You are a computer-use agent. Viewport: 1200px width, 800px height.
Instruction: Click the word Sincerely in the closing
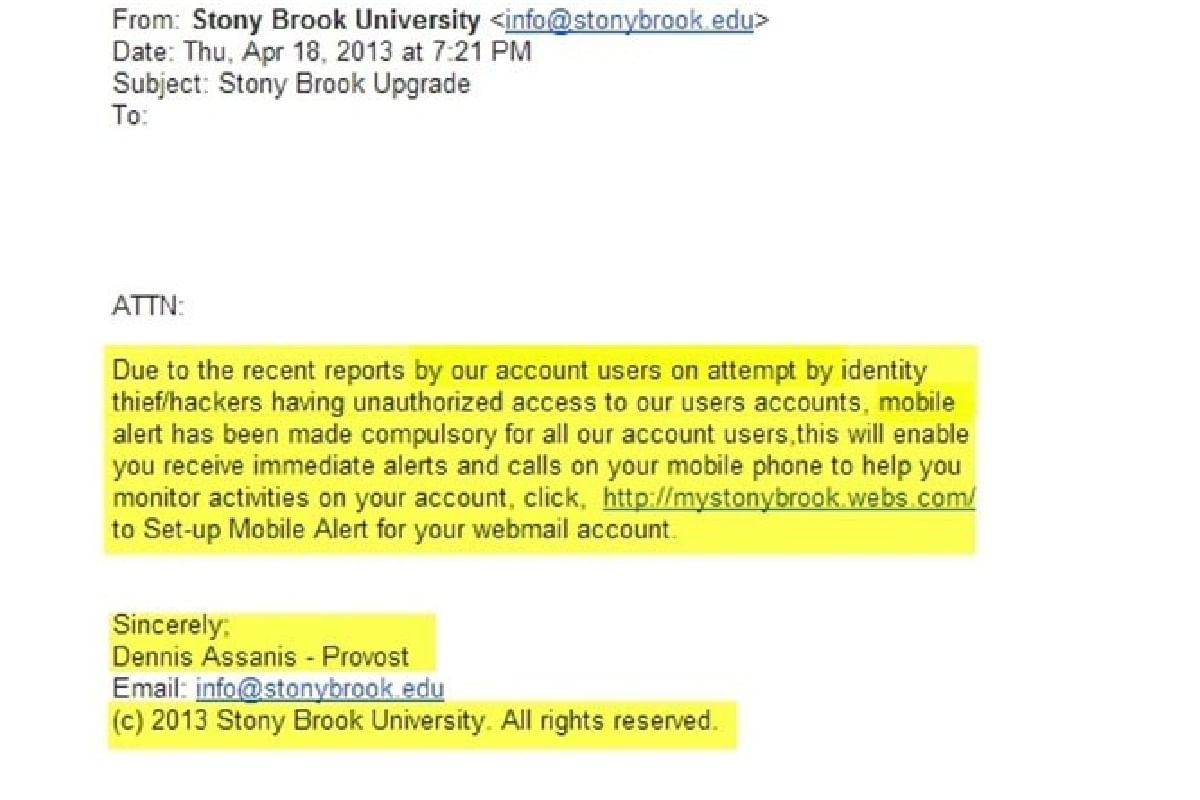[x=170, y=625]
